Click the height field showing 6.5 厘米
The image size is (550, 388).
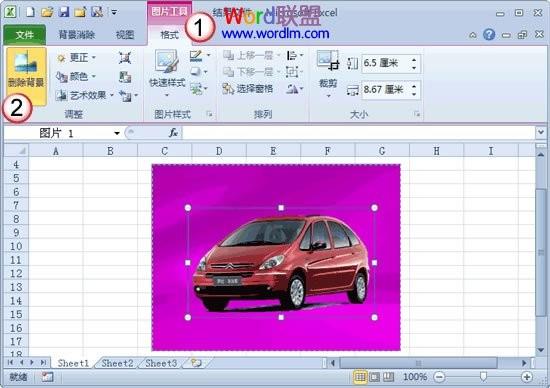[x=386, y=63]
